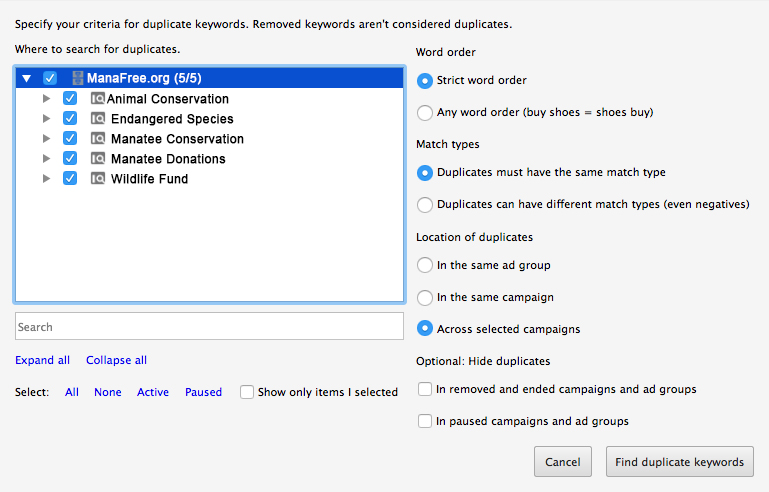The image size is (769, 492).
Task: Click the campaign Search field
Action: click(209, 326)
